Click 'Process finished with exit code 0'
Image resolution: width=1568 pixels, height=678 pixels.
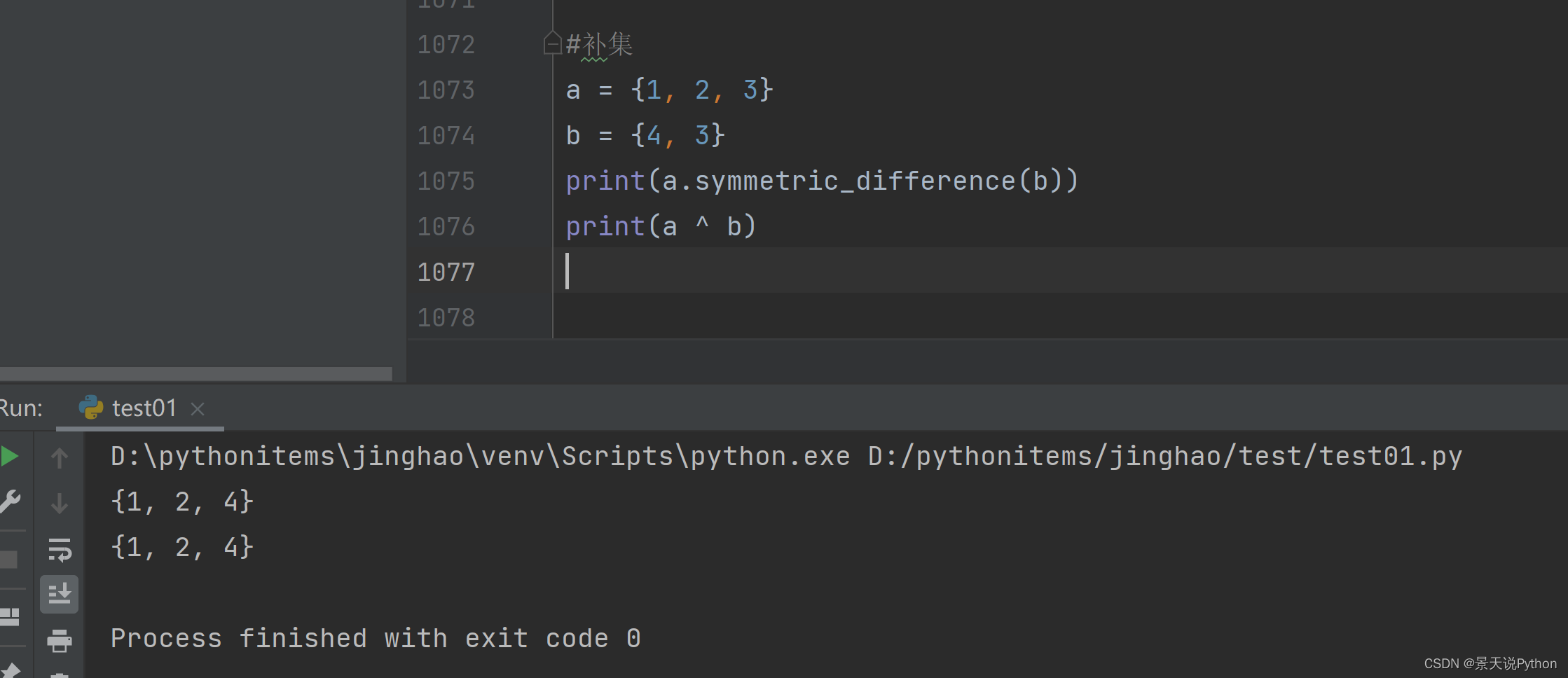tap(376, 639)
